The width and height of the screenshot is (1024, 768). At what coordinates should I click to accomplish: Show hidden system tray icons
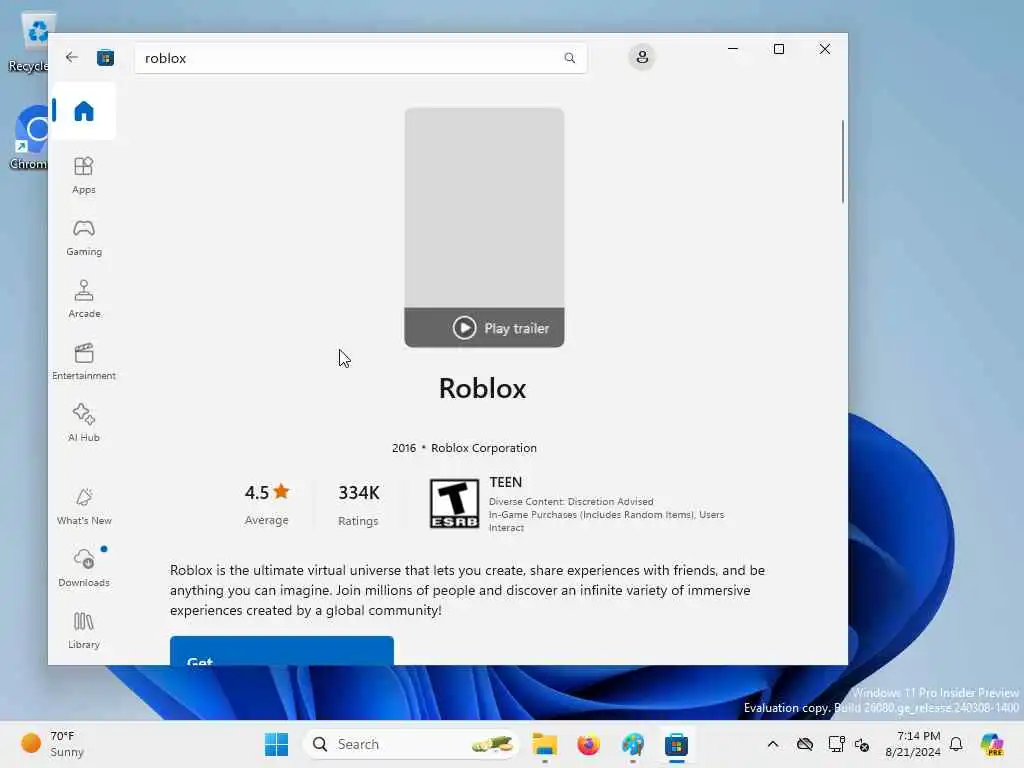tap(773, 744)
